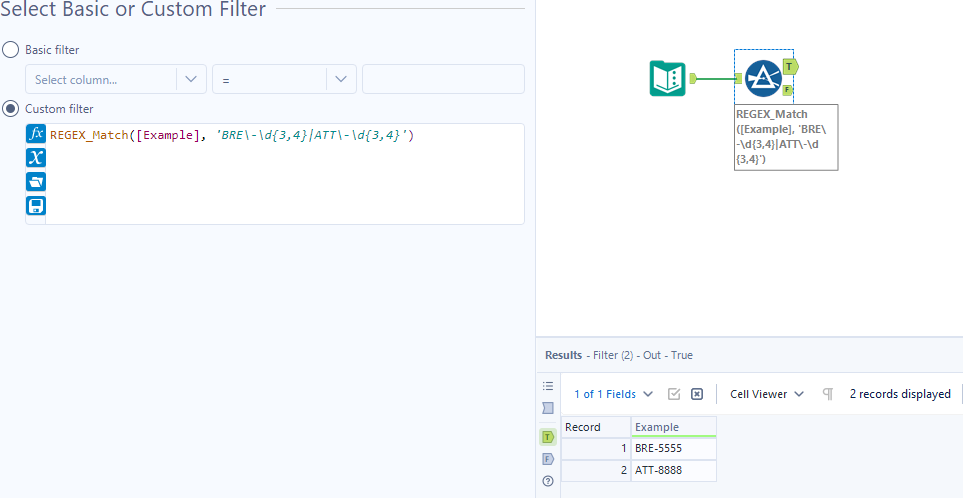Show True anchor data in Results sidebar
Viewport: 963px width, 498px height.
click(548, 437)
